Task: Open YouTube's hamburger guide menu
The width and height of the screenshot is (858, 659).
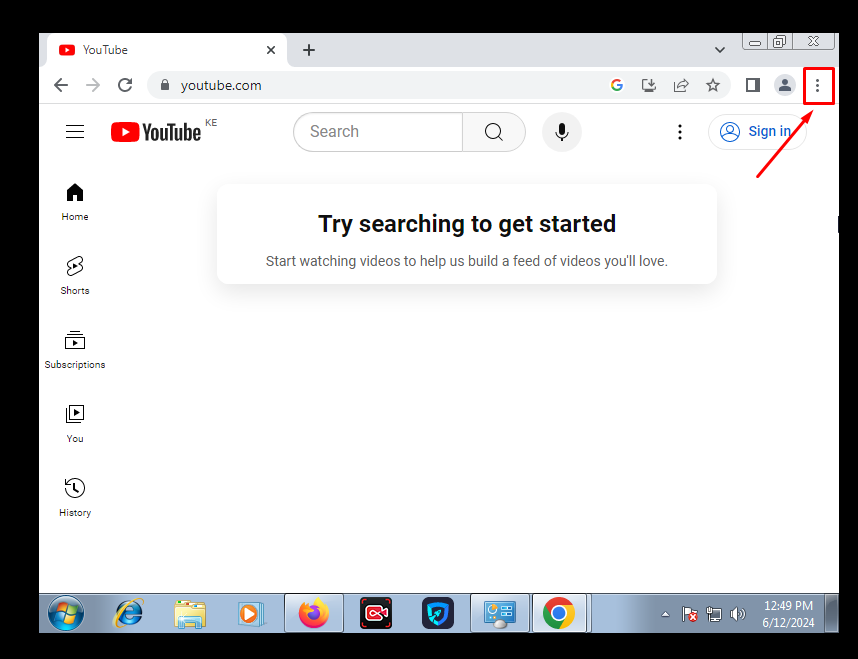Action: pyautogui.click(x=75, y=132)
